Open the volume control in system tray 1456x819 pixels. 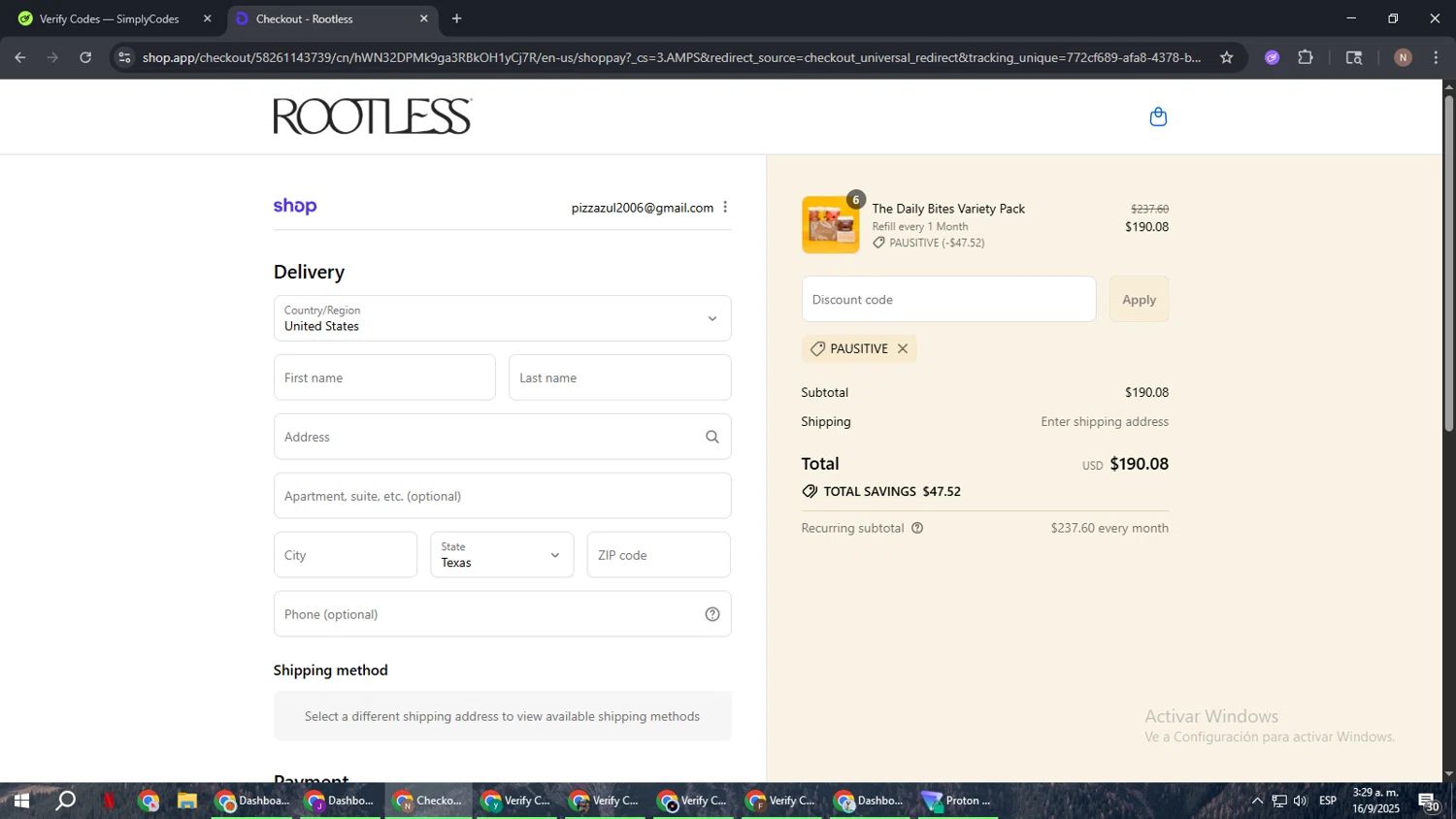click(1300, 801)
